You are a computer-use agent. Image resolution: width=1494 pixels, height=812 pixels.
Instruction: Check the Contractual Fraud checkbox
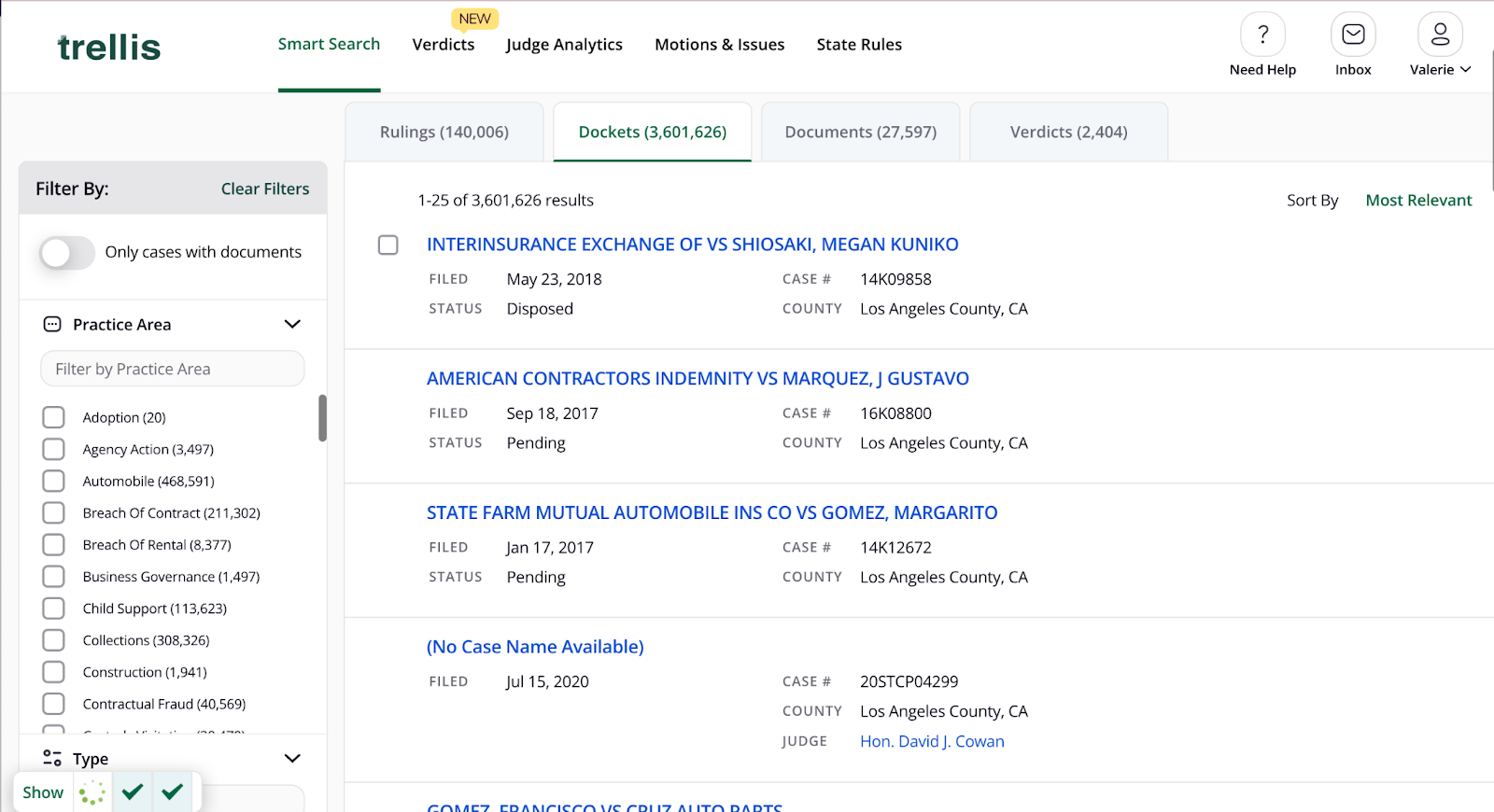point(53,704)
